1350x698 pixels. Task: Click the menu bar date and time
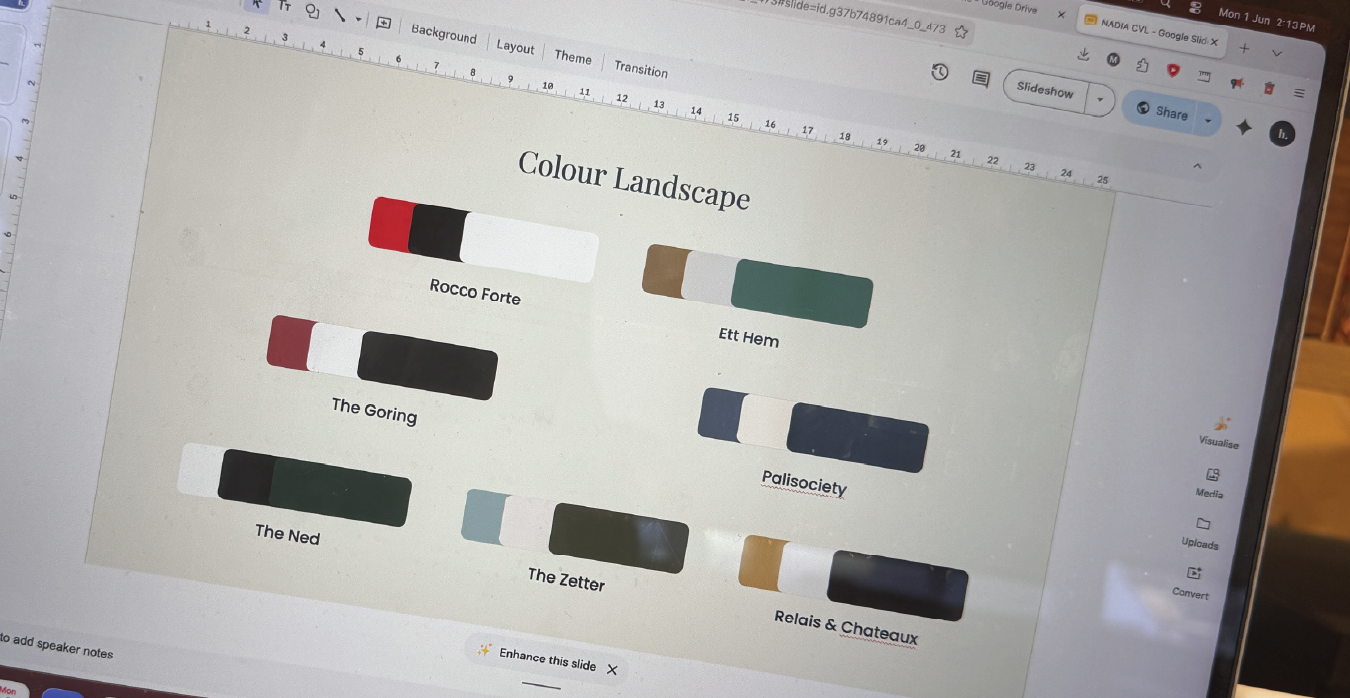click(x=1265, y=19)
